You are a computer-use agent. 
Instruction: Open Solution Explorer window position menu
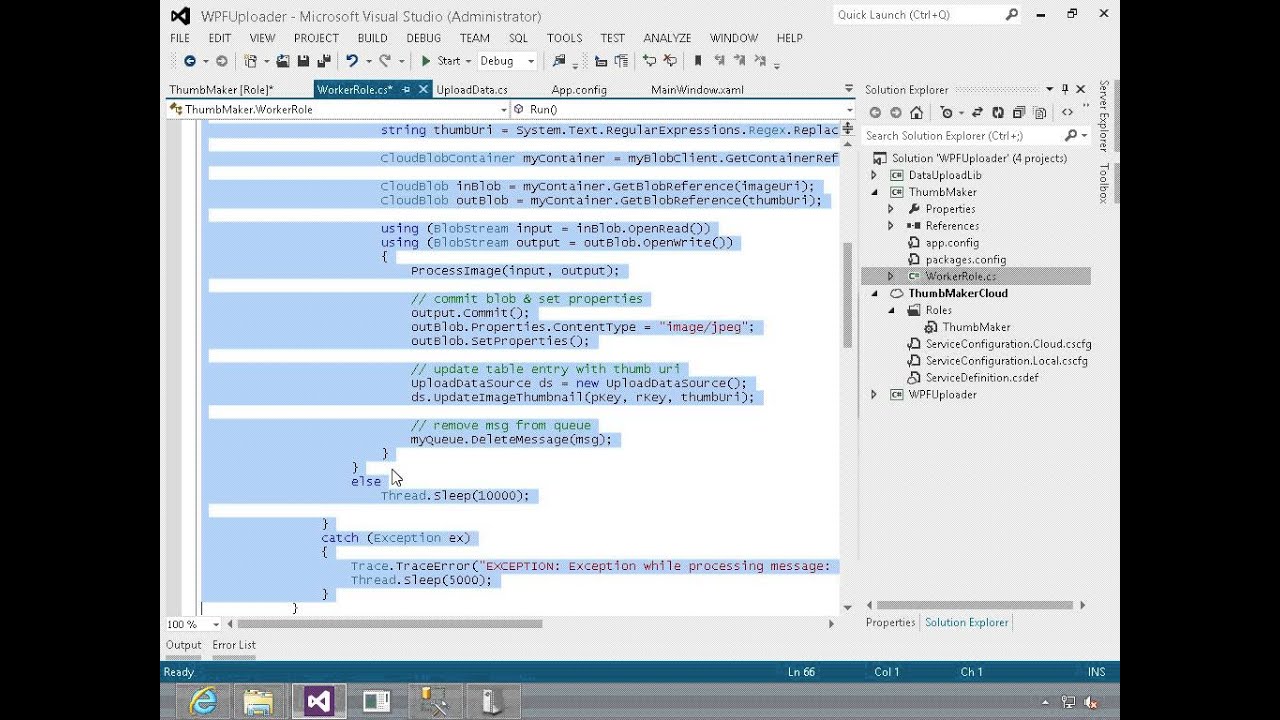click(1049, 90)
